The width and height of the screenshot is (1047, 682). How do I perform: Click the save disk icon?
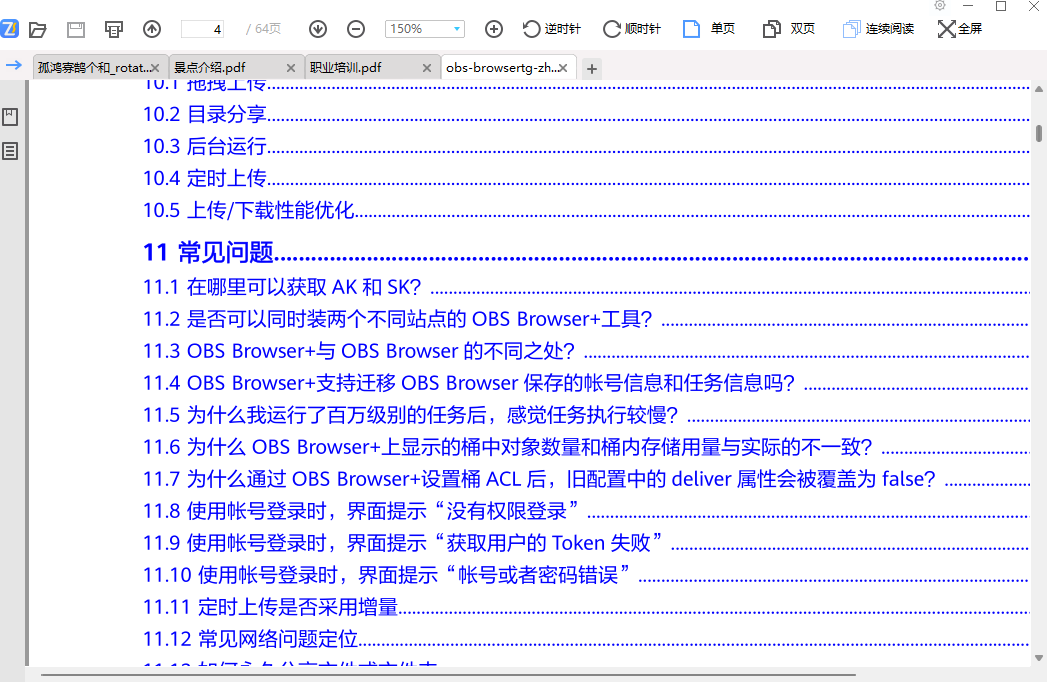pyautogui.click(x=76, y=29)
